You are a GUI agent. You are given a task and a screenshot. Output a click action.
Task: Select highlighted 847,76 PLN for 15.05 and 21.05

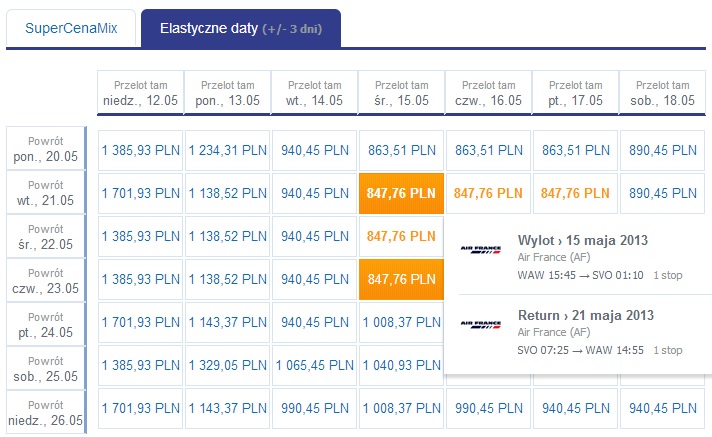click(401, 194)
